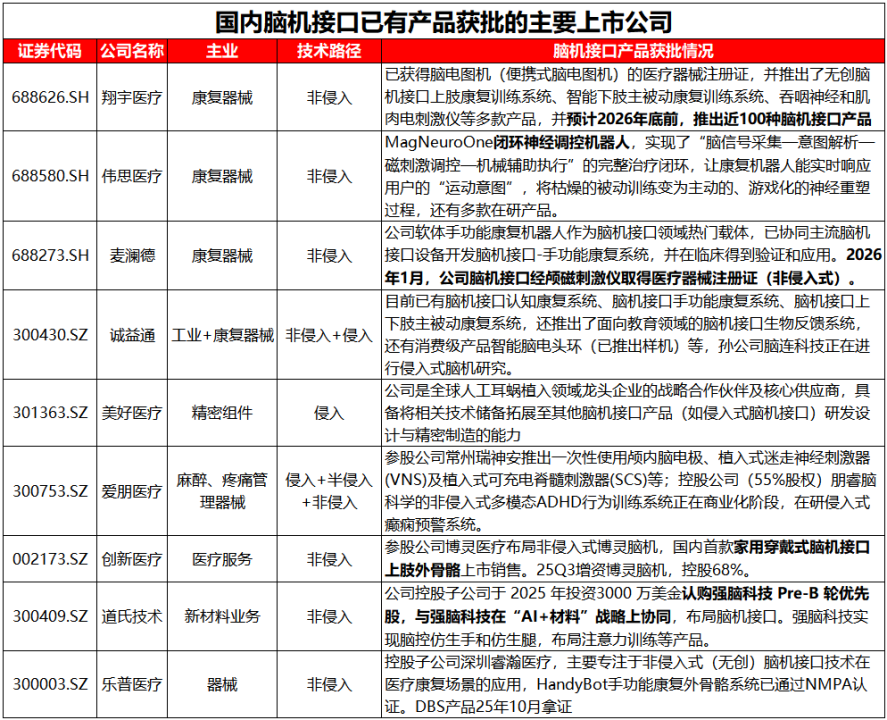Click the 美好医疗 company name cell
Image resolution: width=887 pixels, height=720 pixels.
coord(131,412)
